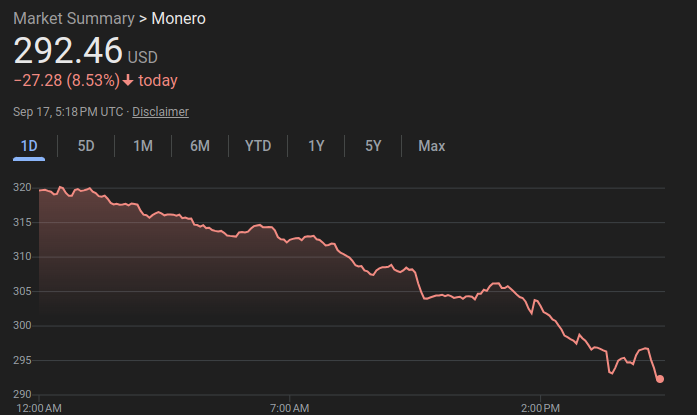The image size is (697, 415).
Task: Switch to the 5D time range tab
Action: click(x=86, y=146)
